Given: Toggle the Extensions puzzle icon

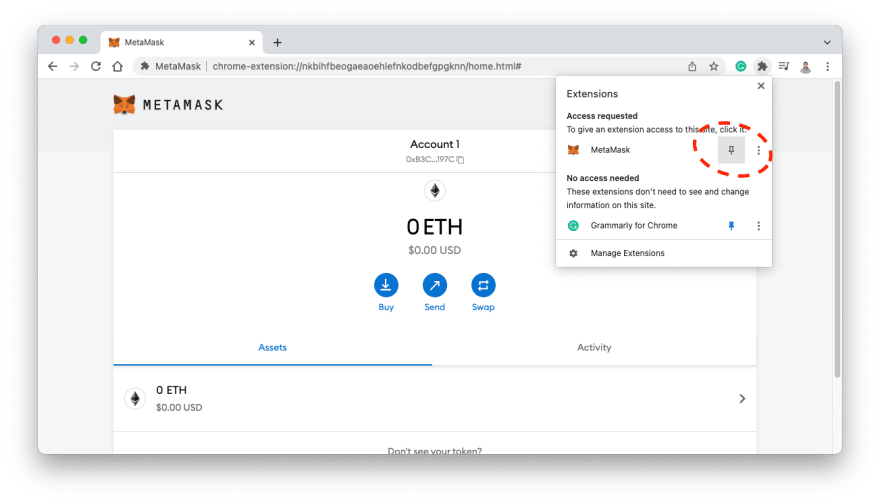Looking at the screenshot, I should coord(762,66).
